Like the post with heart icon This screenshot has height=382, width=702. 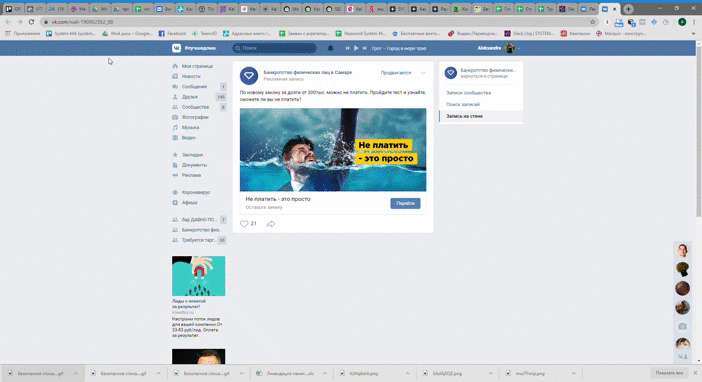point(244,223)
